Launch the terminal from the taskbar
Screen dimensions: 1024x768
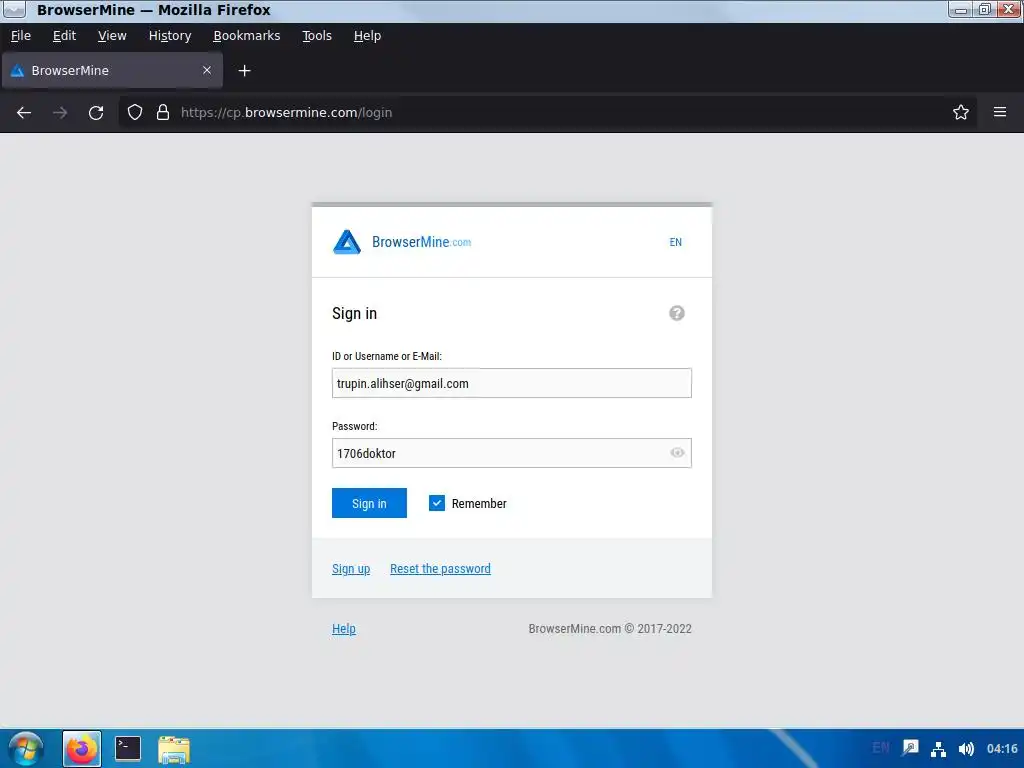(128, 748)
